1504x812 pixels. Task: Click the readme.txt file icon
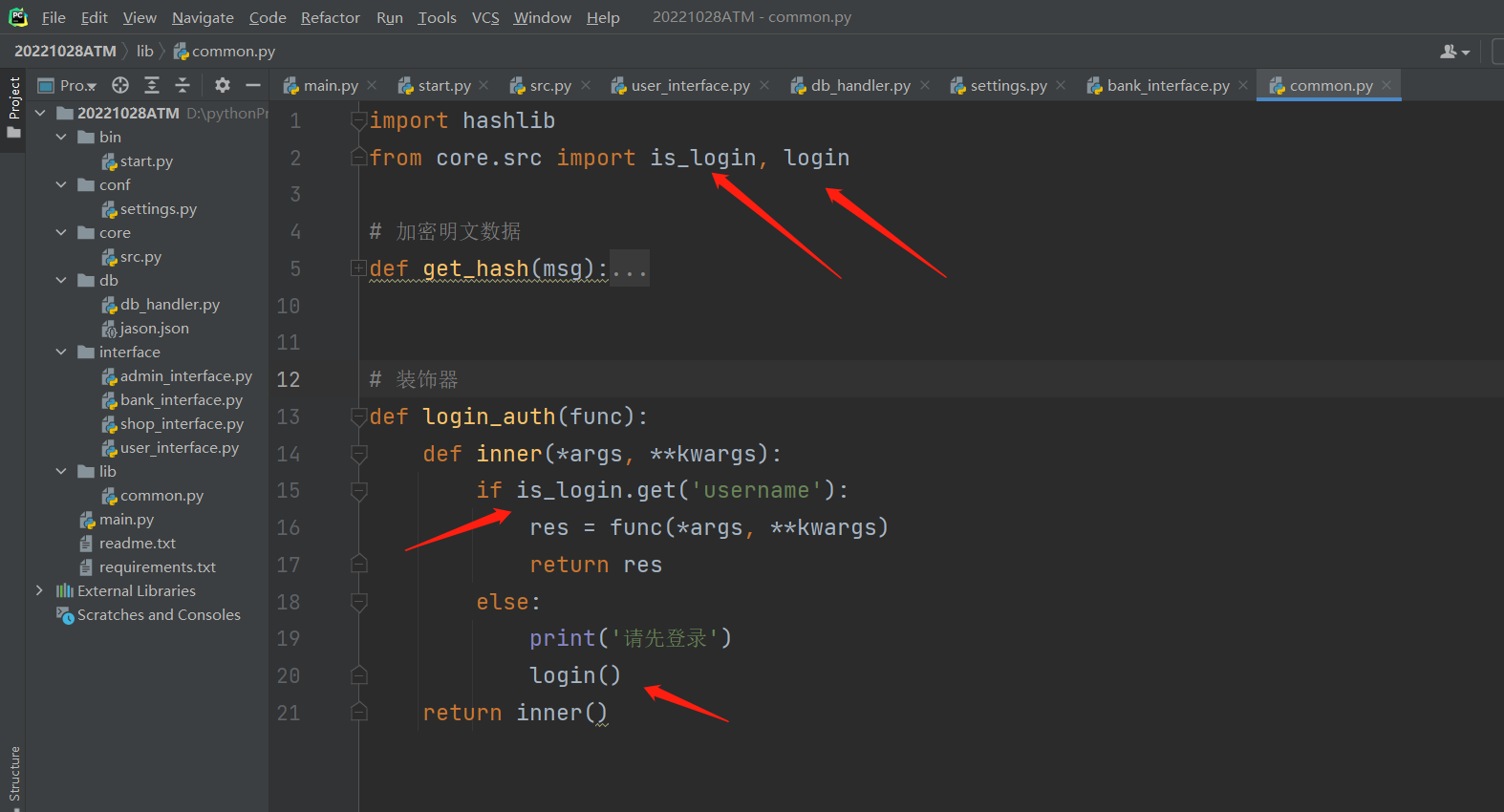tap(86, 544)
